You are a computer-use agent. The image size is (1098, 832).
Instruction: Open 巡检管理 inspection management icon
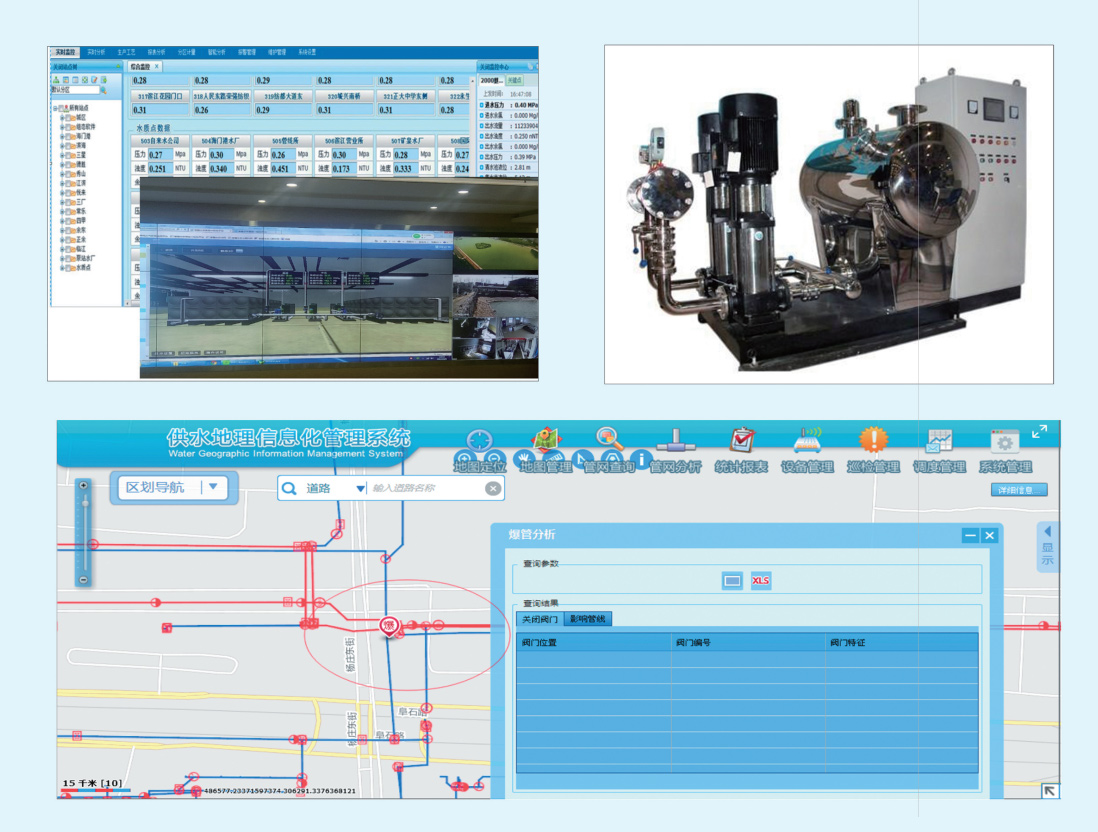coord(873,441)
